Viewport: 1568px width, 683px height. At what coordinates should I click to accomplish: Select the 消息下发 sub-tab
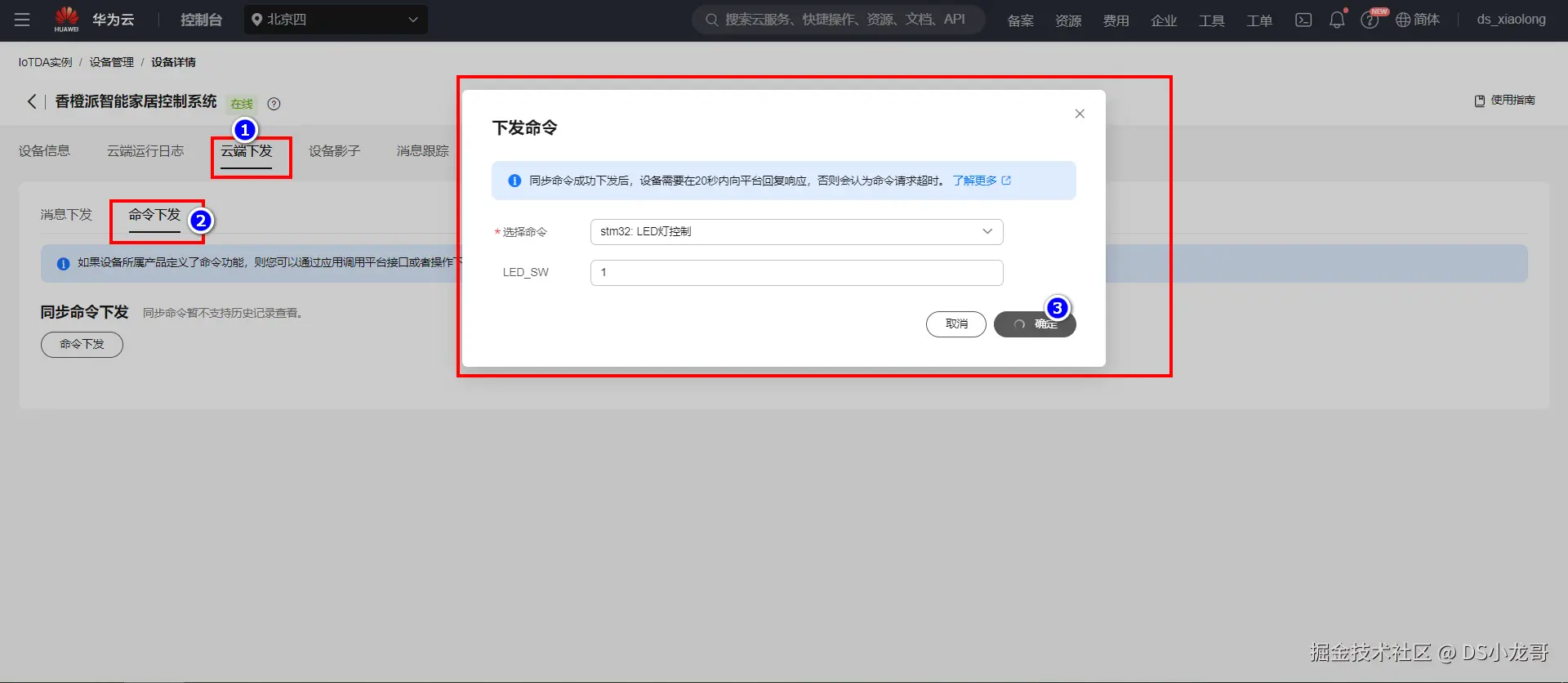[66, 215]
